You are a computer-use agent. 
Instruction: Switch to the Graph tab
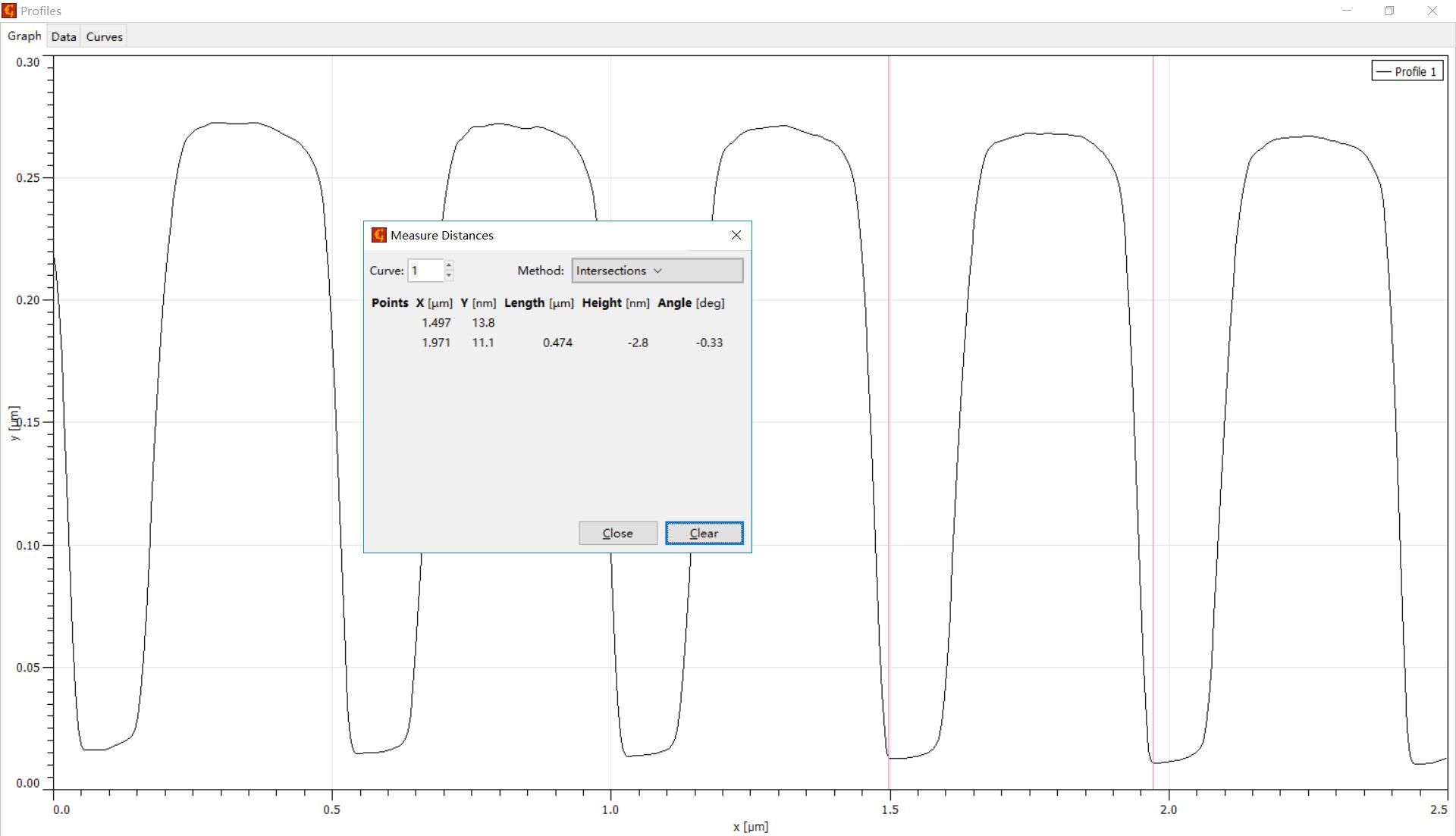tap(24, 36)
